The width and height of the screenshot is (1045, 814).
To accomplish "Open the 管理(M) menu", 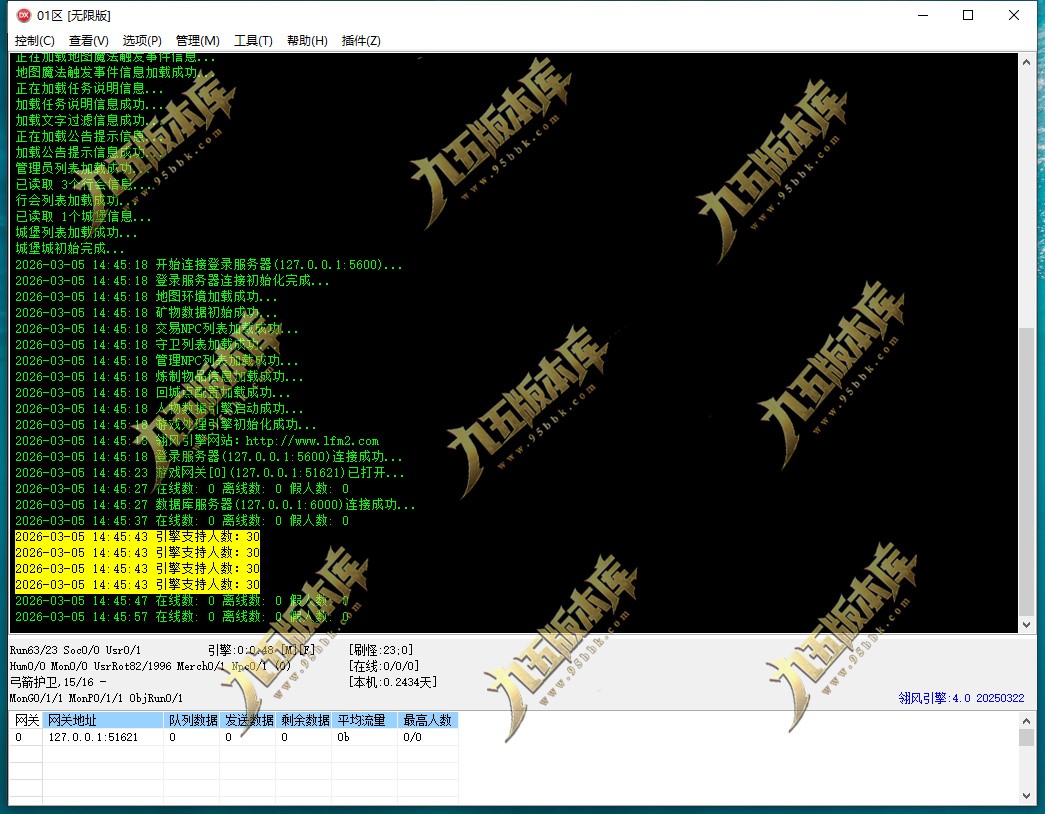I will coord(197,41).
